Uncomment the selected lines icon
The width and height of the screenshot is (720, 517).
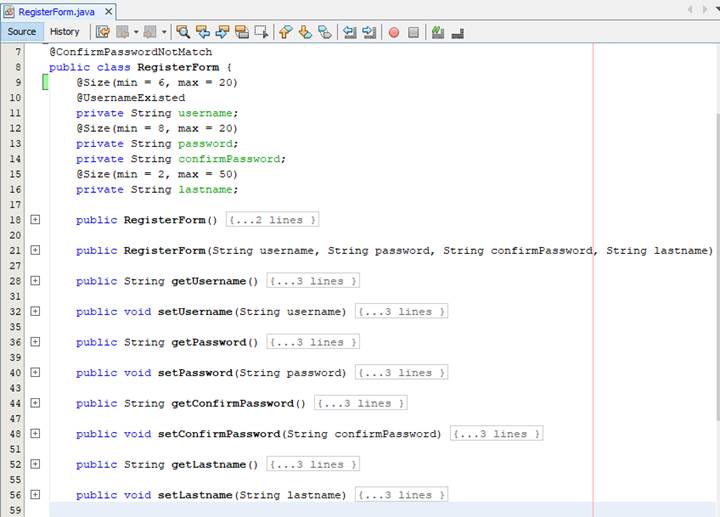(457, 33)
